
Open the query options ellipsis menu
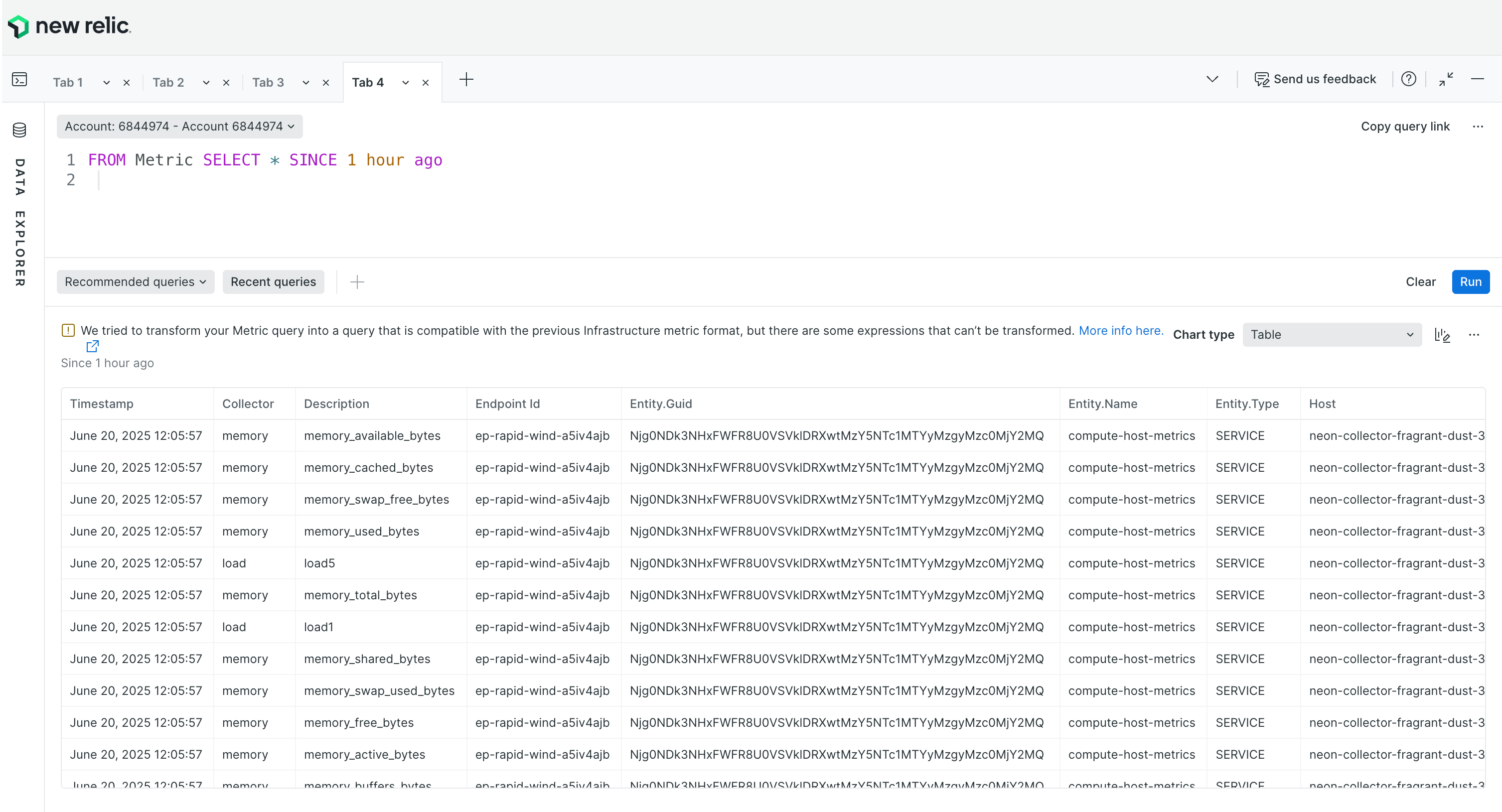[x=1478, y=127]
